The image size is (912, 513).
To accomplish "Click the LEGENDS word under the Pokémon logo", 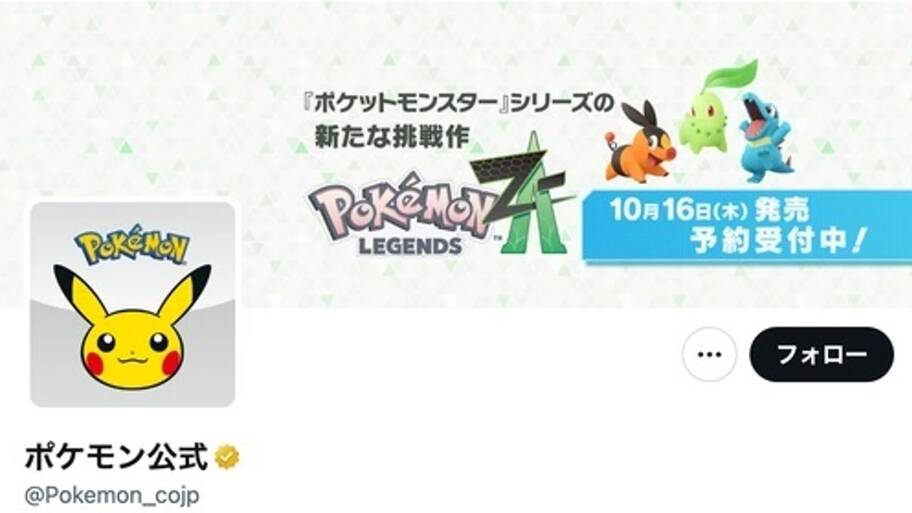I will pyautogui.click(x=411, y=246).
